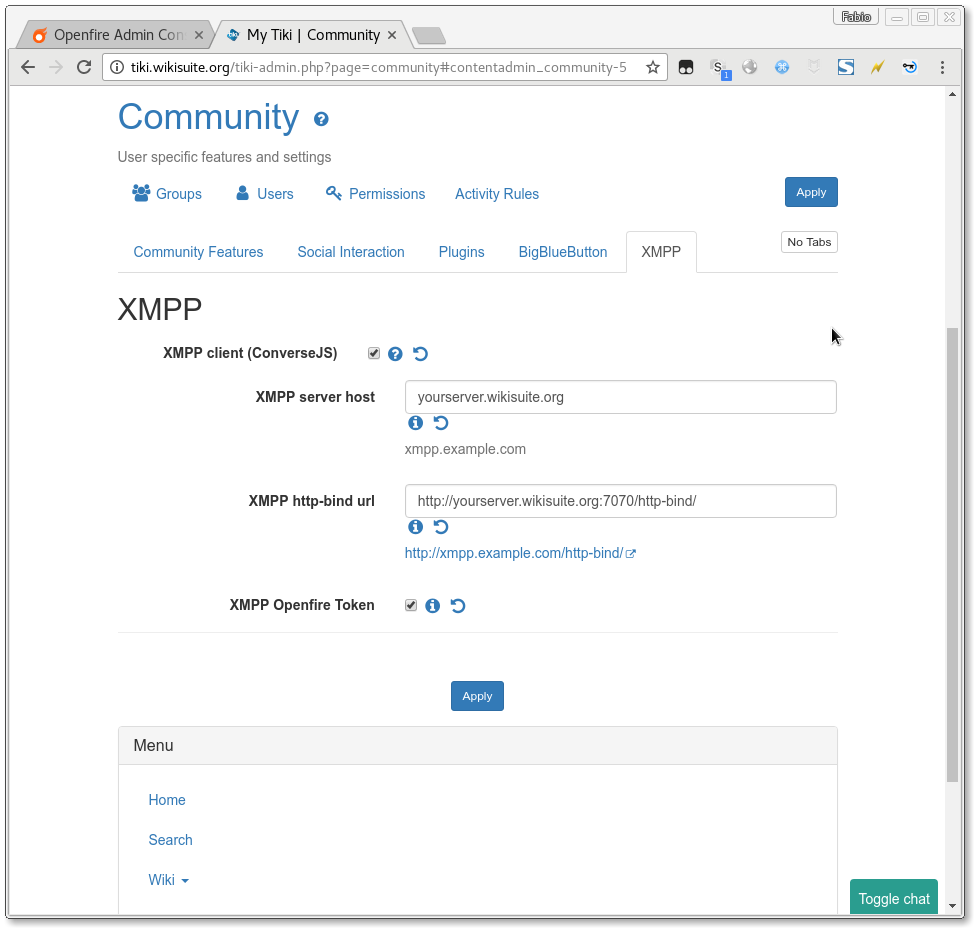Open the Social Interaction tab
The height and width of the screenshot is (928, 974).
(351, 252)
